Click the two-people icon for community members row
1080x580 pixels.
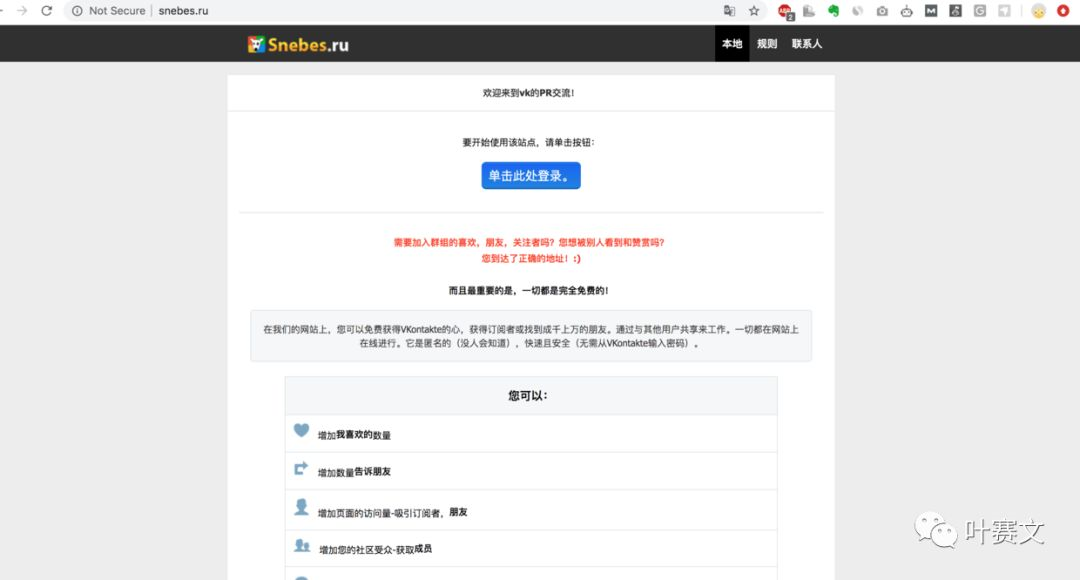tap(301, 547)
